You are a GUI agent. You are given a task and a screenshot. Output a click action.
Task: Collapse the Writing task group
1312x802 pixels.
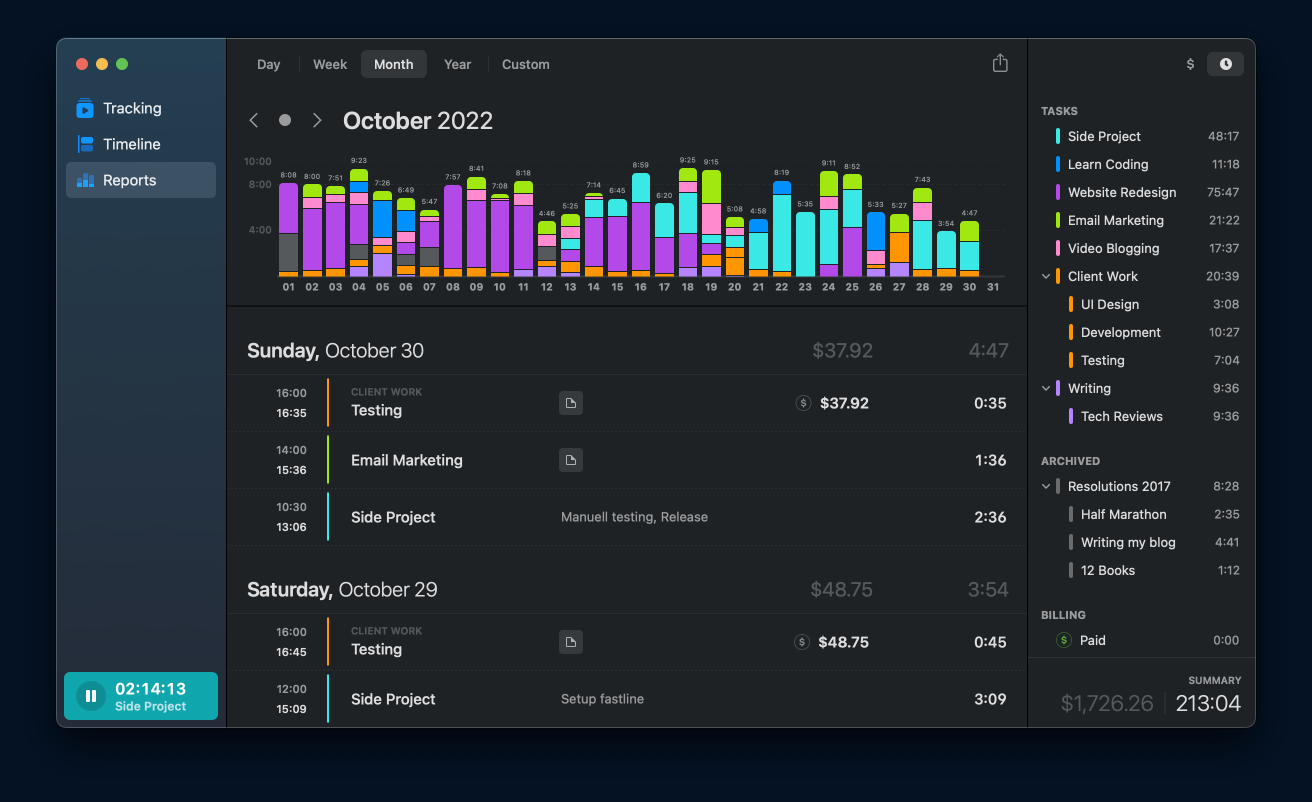(x=1046, y=388)
